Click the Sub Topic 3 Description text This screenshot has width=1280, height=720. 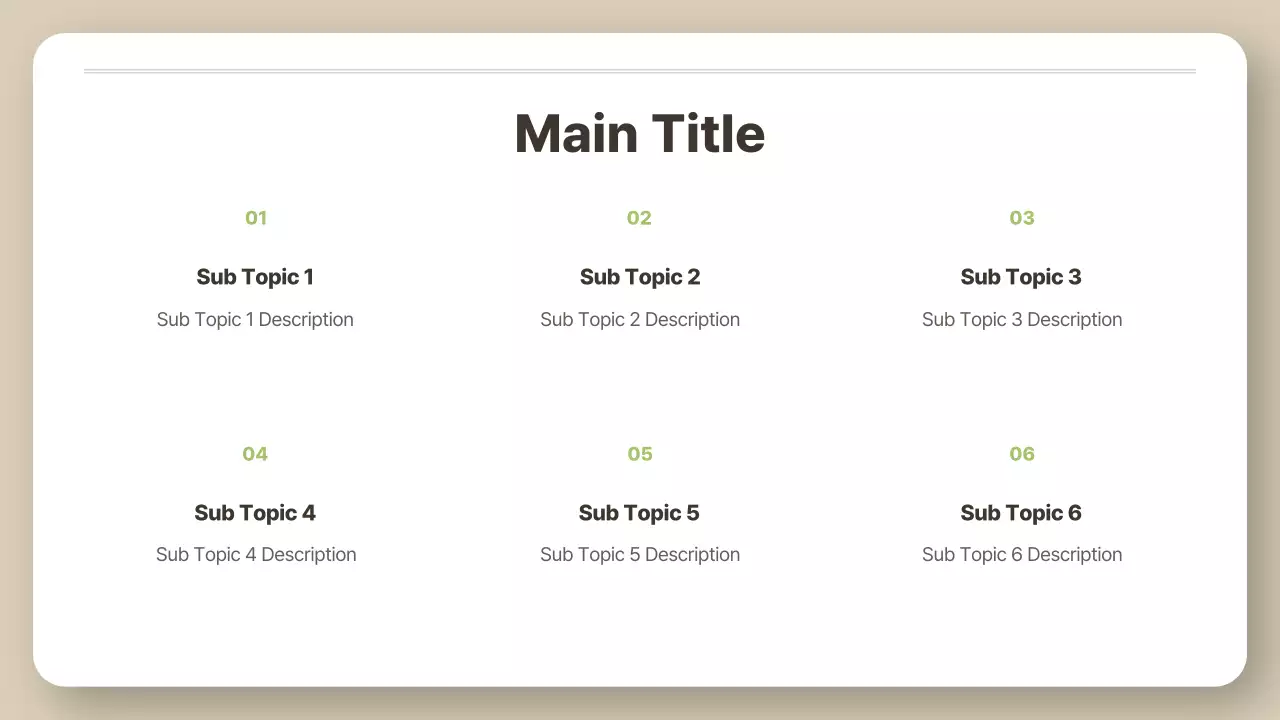pyautogui.click(x=1022, y=320)
